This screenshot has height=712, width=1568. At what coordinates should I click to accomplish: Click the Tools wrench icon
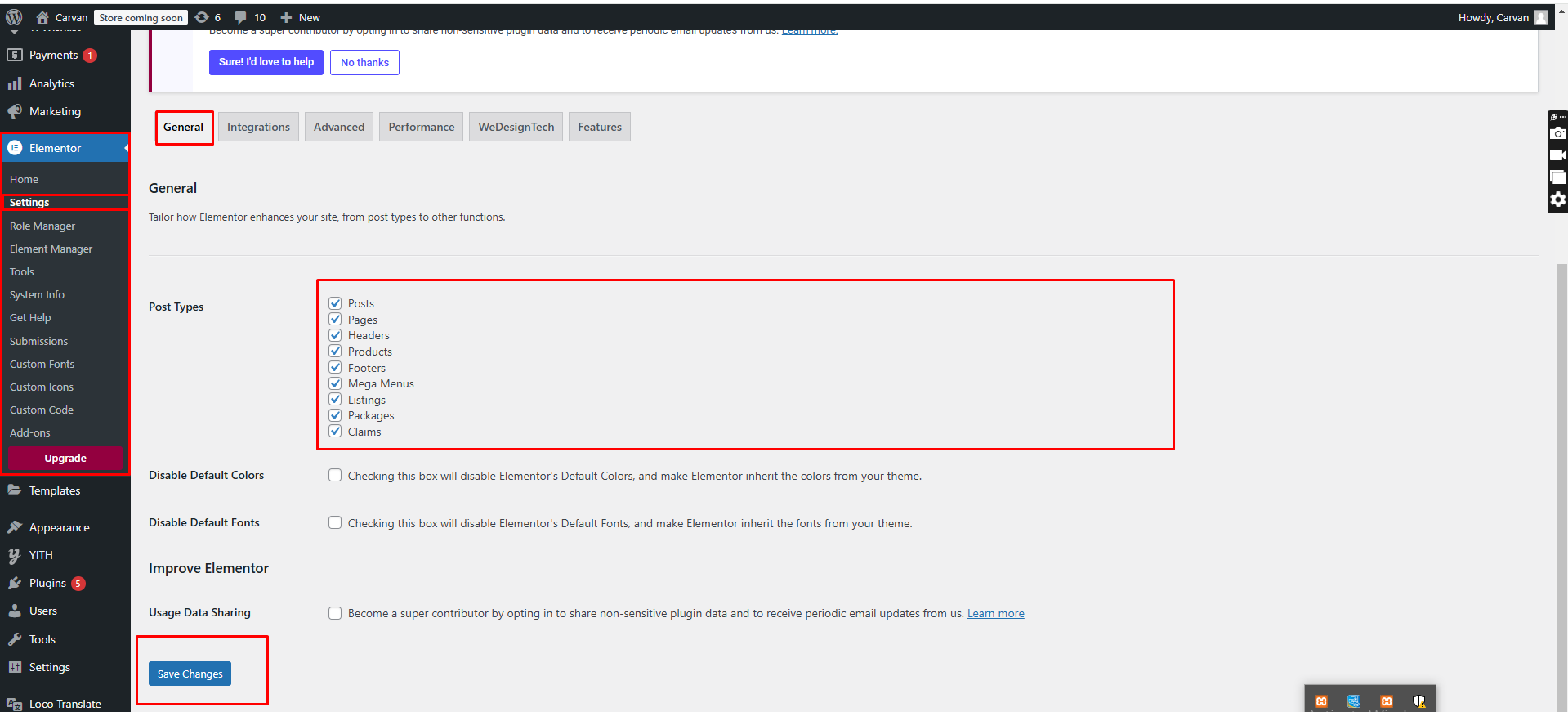15,639
